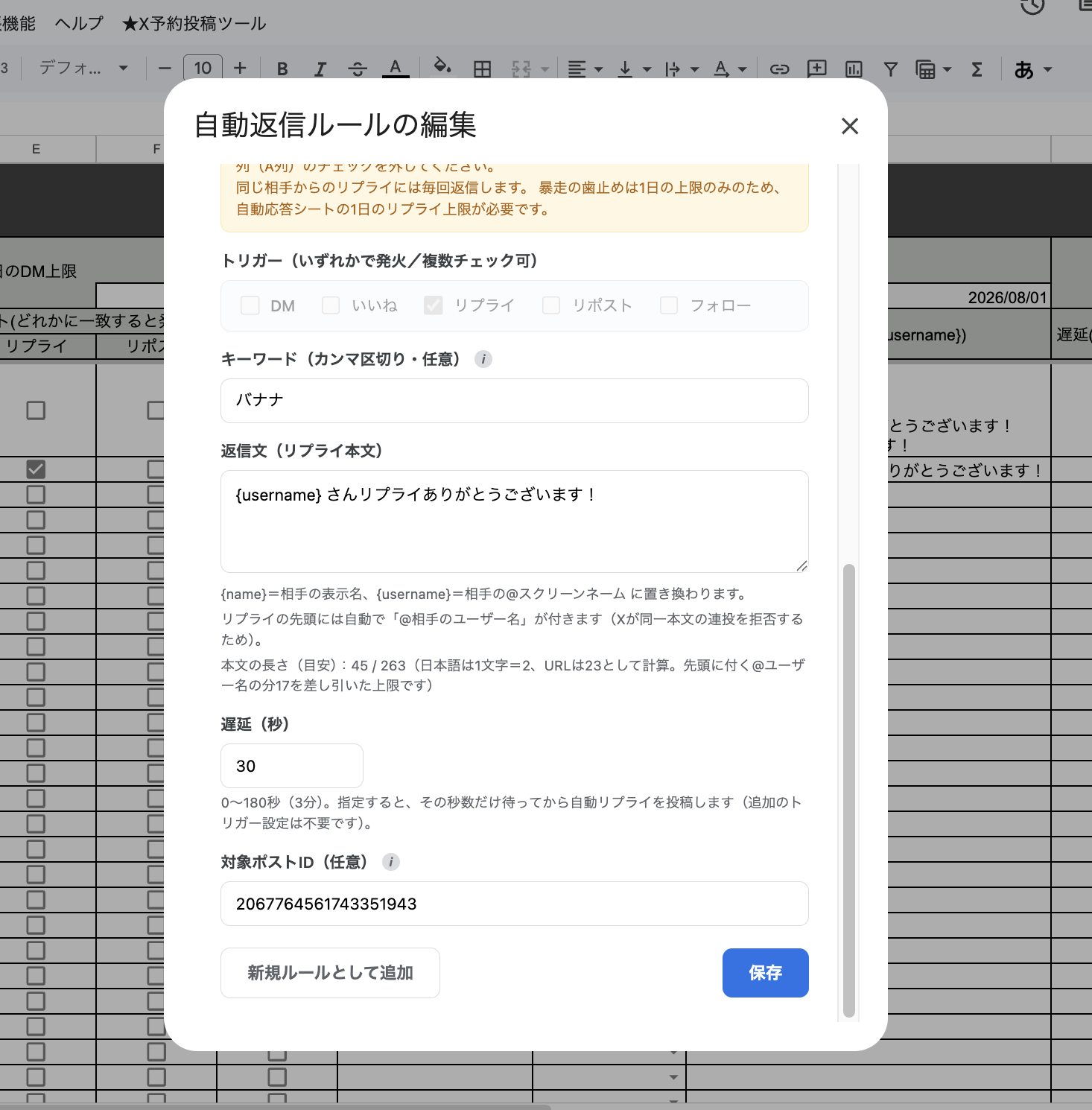Create a filter icon

tap(890, 69)
